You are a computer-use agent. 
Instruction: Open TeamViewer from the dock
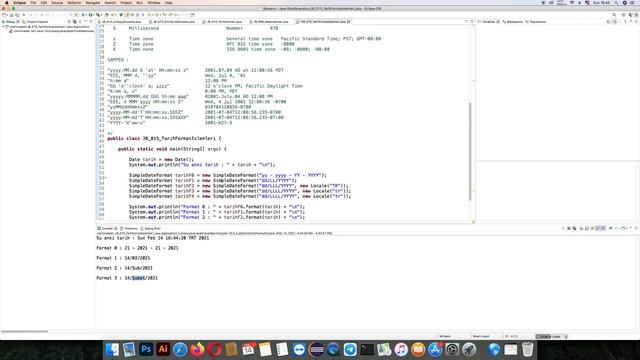(299, 349)
